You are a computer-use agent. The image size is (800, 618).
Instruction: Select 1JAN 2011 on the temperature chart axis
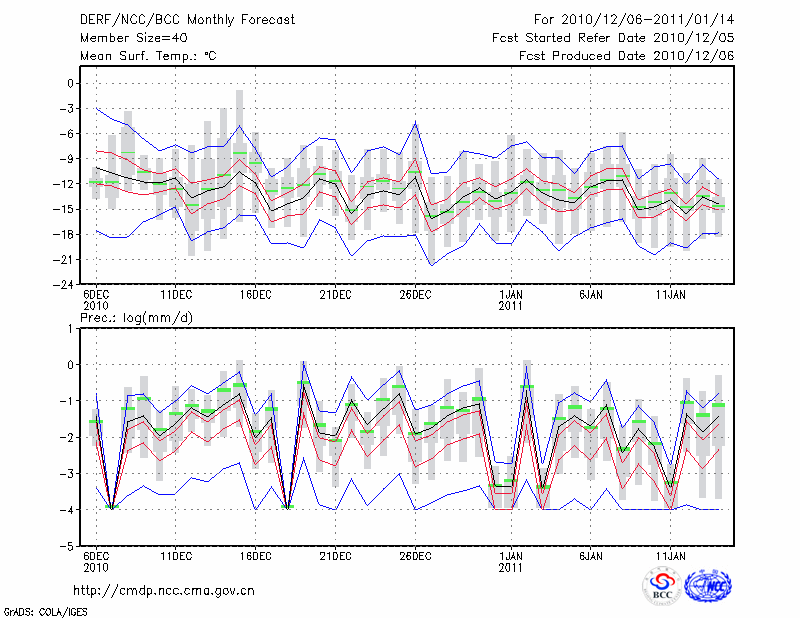tap(511, 300)
